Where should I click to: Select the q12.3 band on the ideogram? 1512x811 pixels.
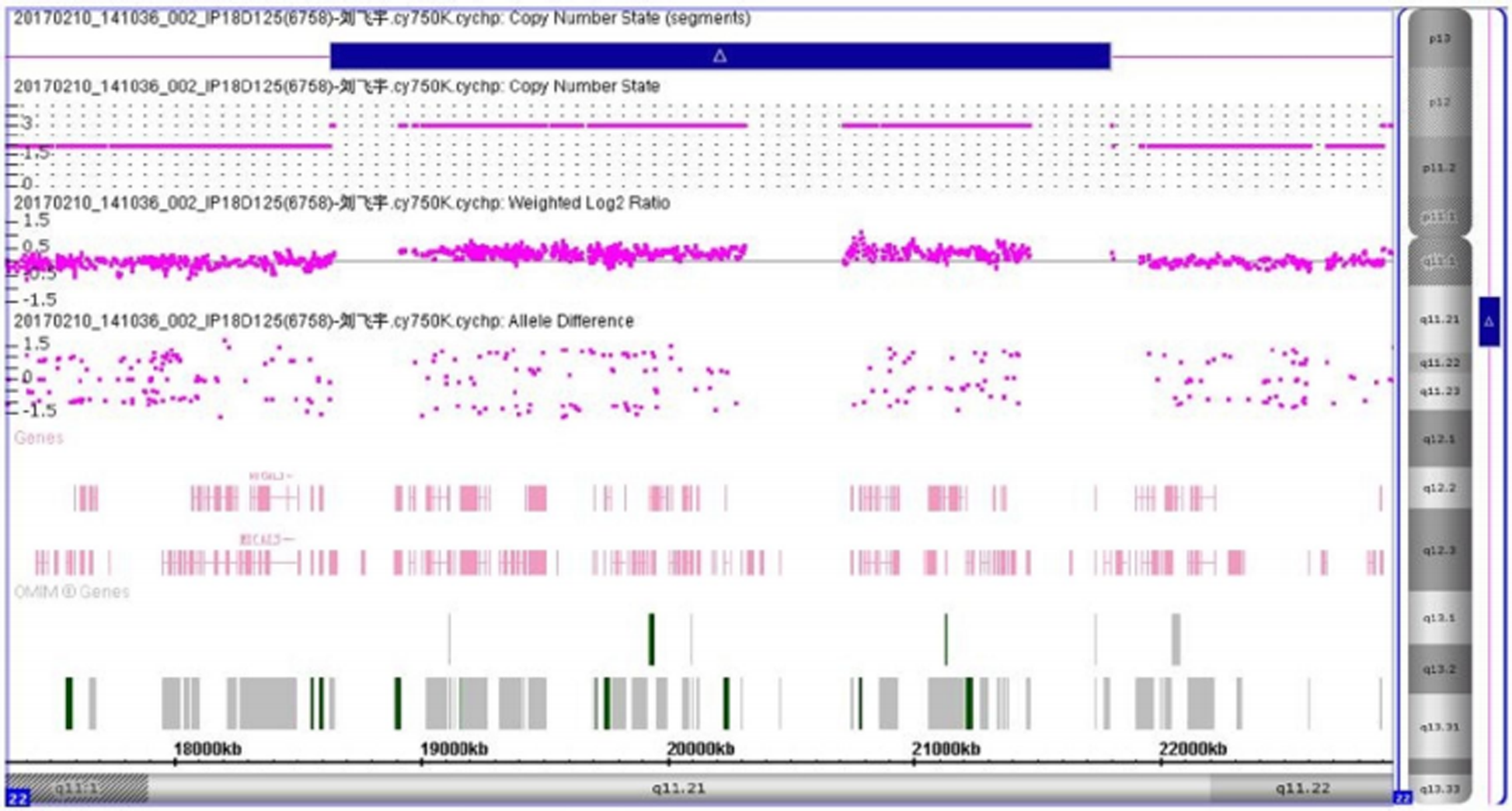point(1440,550)
